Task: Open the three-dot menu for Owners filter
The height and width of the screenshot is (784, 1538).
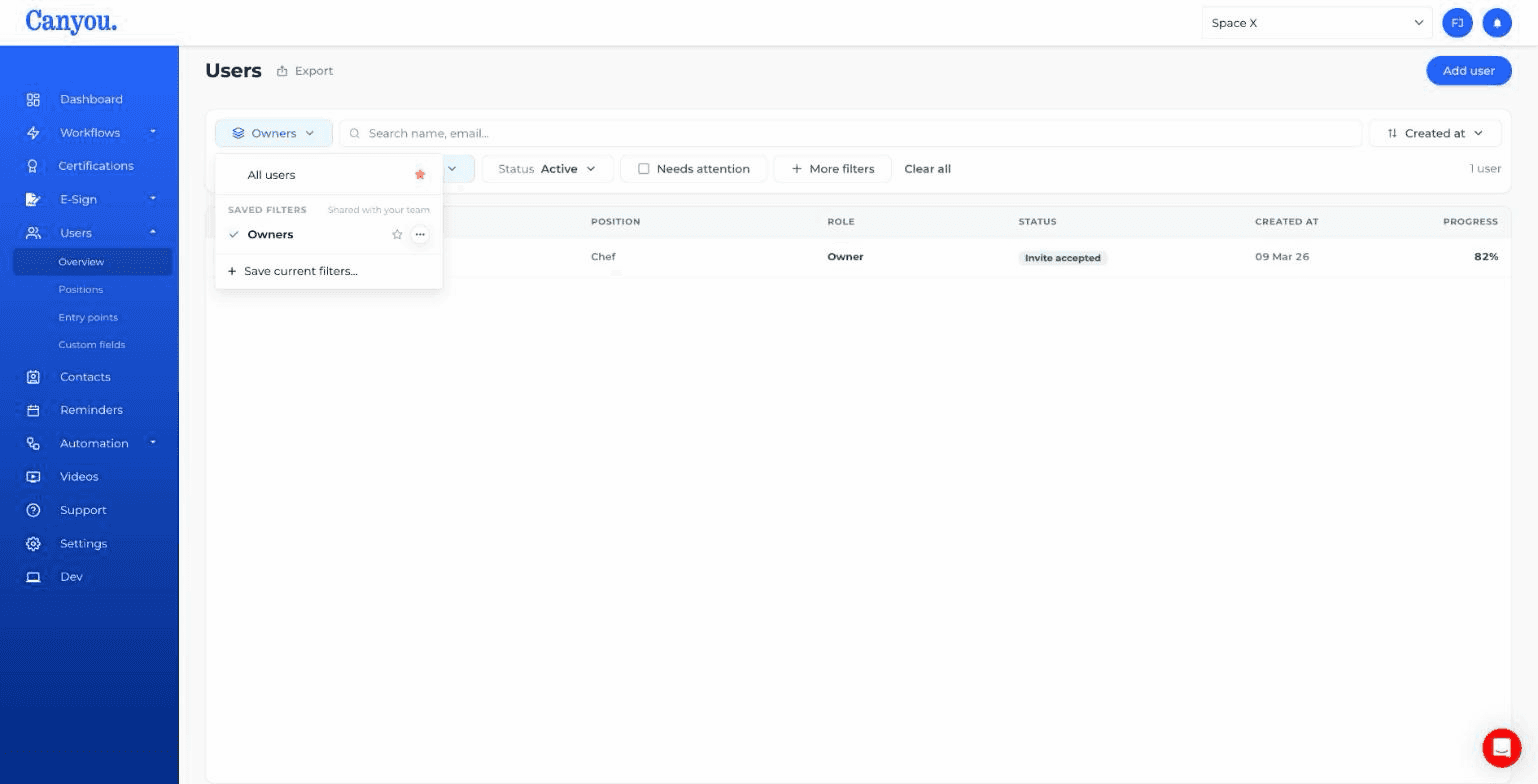Action: (x=420, y=235)
